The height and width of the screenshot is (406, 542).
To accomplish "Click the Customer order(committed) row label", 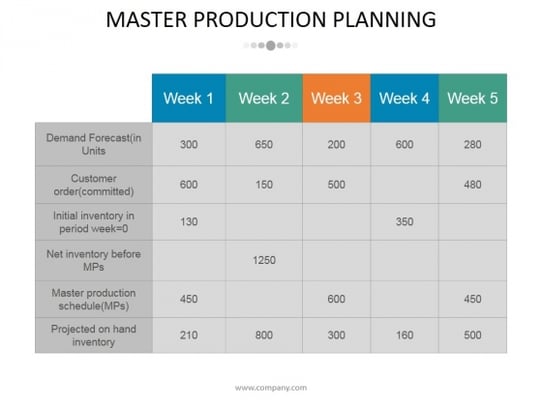I will click(x=94, y=185).
